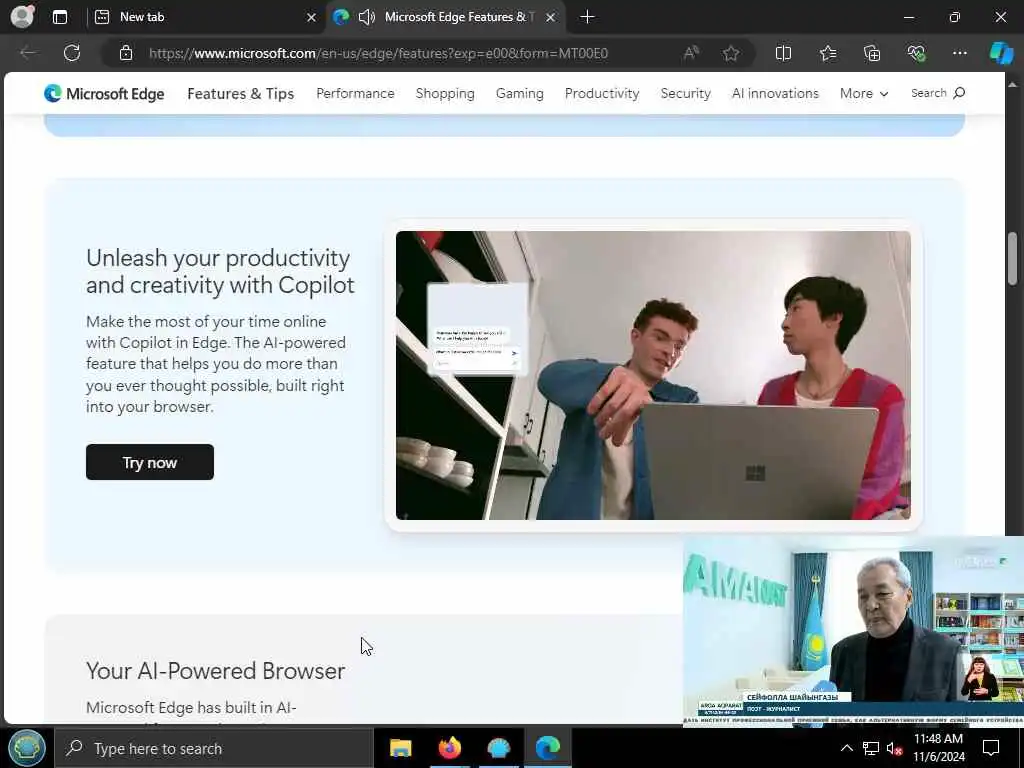
Task: Open the clock showing 11:48 AM
Action: coord(938,748)
